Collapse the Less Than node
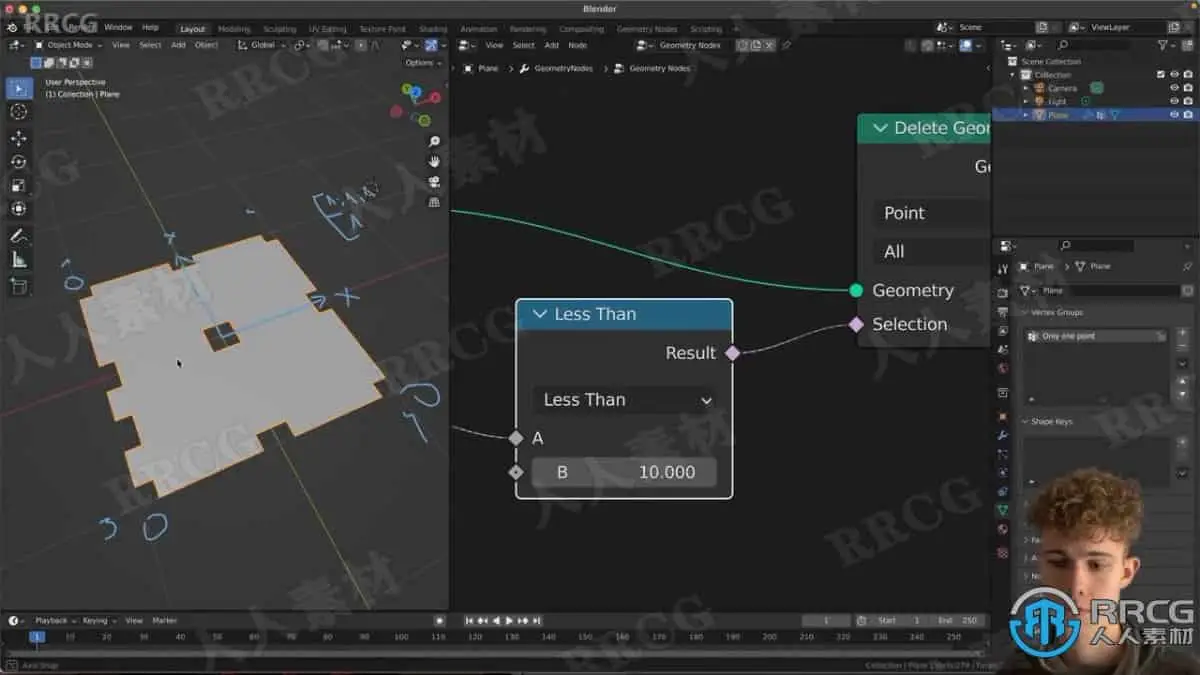 540,314
